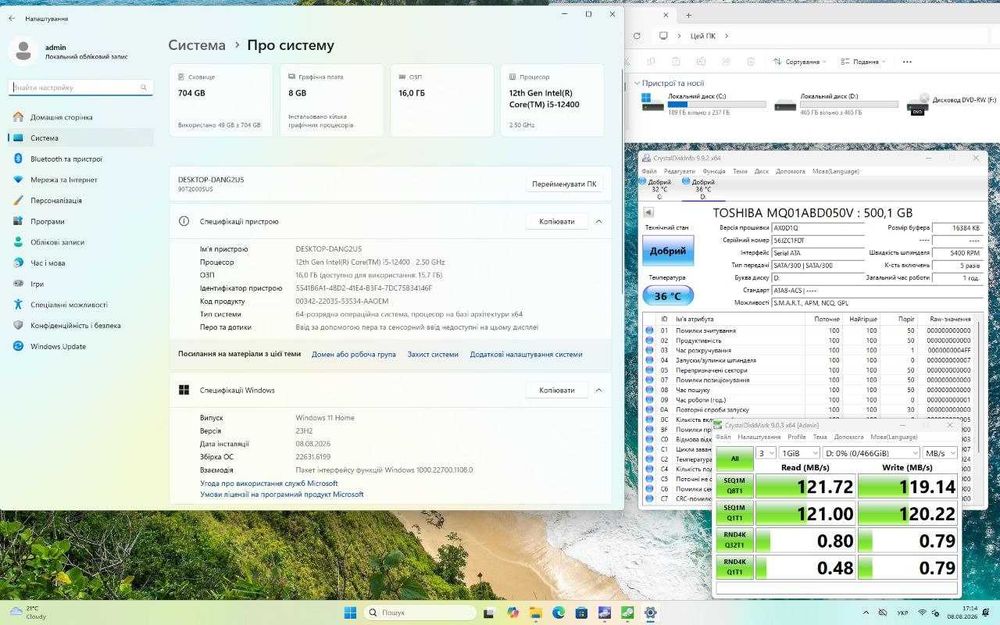Open Налаштування menu in CrystalDiskMark
This screenshot has width=1000, height=625.
[x=759, y=437]
